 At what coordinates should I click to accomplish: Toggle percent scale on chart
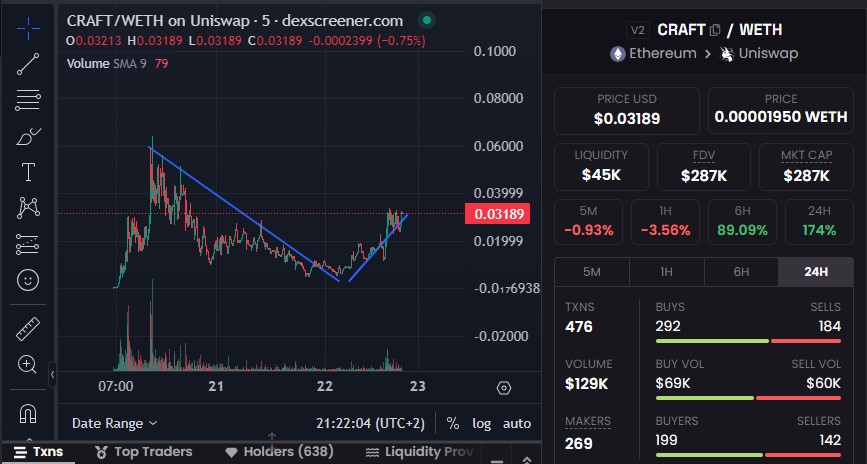pyautogui.click(x=453, y=423)
